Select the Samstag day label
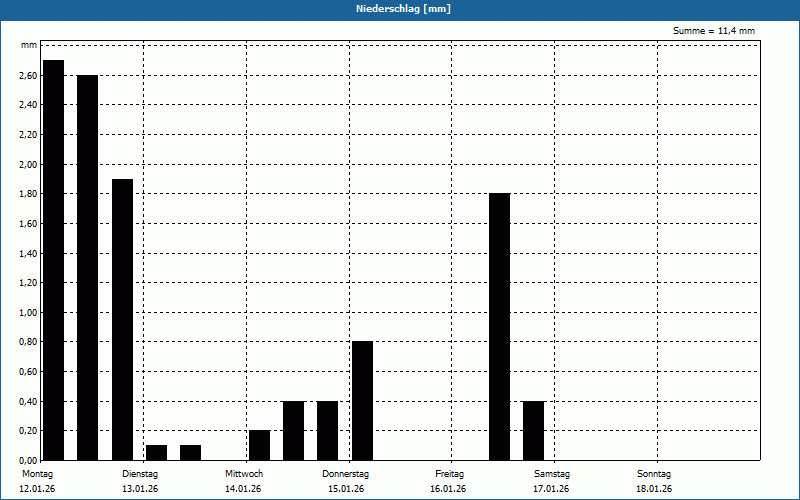Image resolution: width=800 pixels, height=500 pixels. tap(552, 474)
